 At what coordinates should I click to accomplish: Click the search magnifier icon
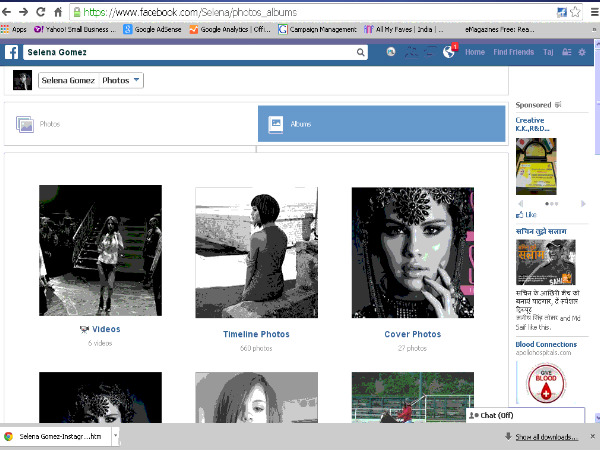[x=361, y=51]
